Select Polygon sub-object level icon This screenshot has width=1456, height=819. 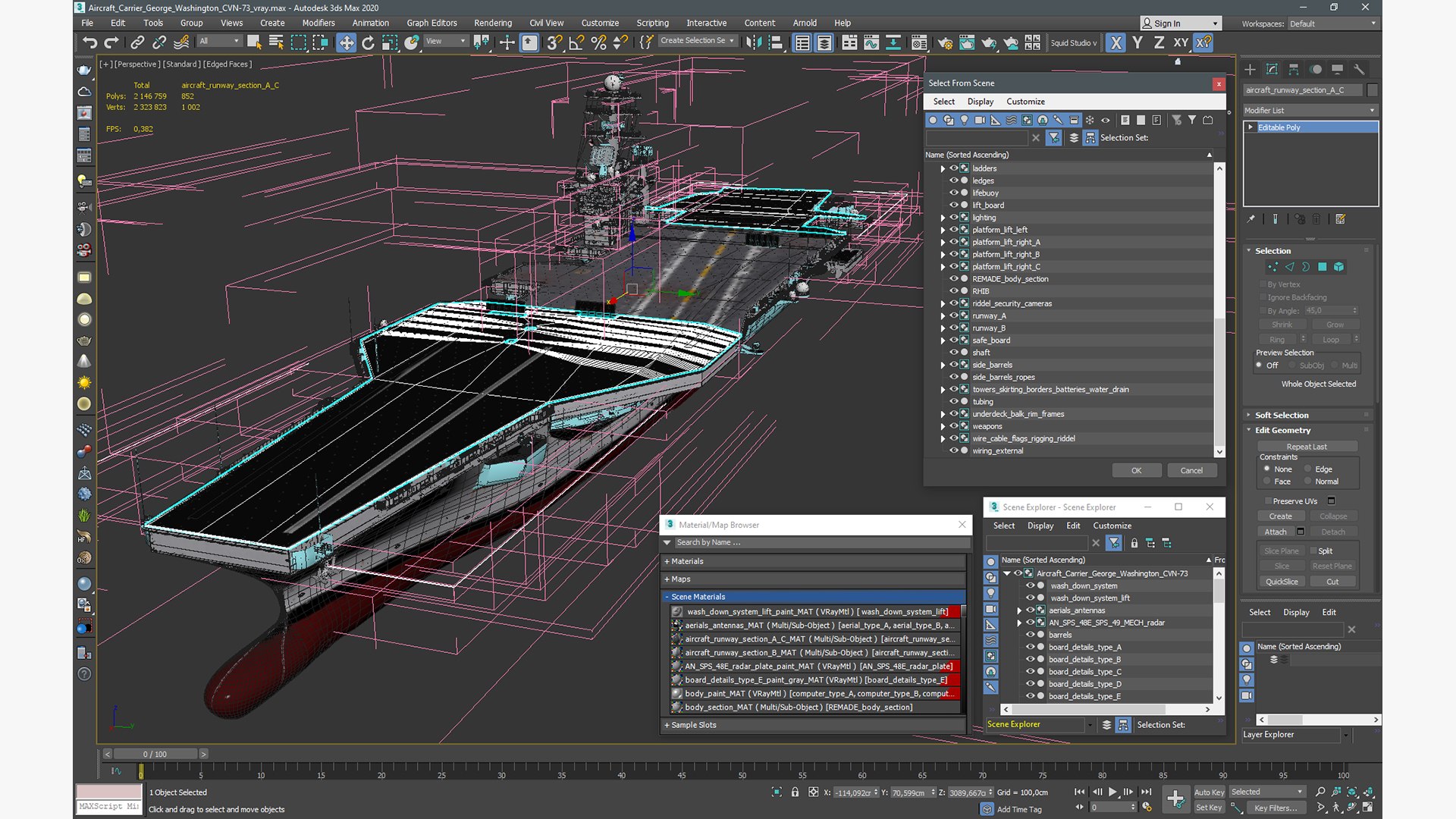coord(1322,267)
